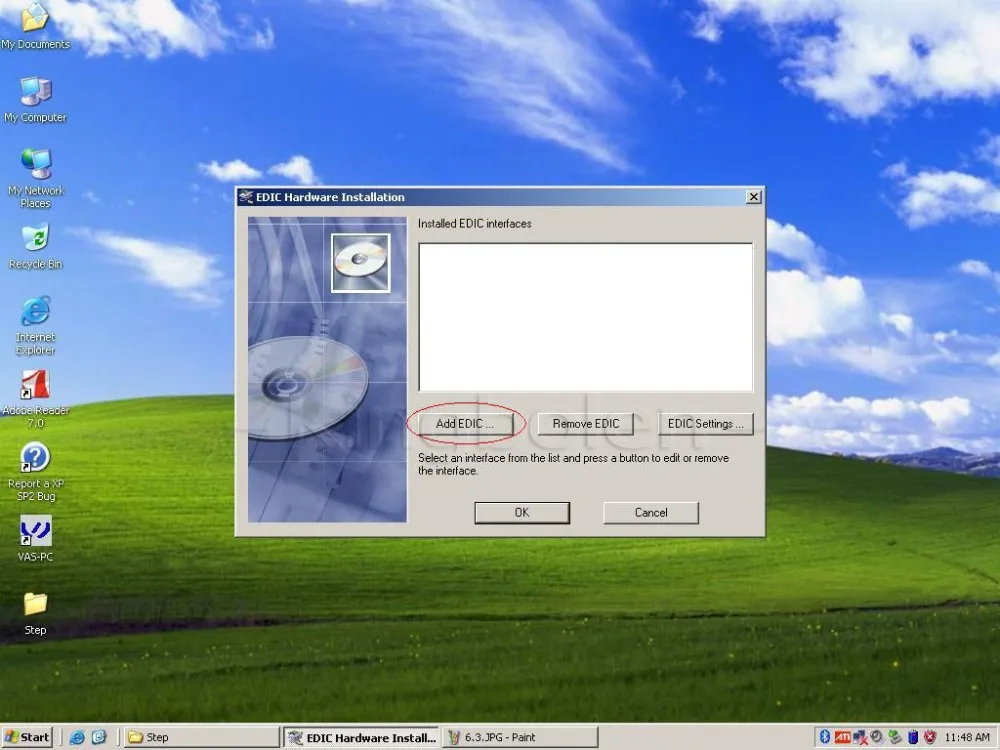This screenshot has width=1000, height=750.
Task: Click the Safely Remove Hardware tray icon
Action: pyautogui.click(x=895, y=737)
